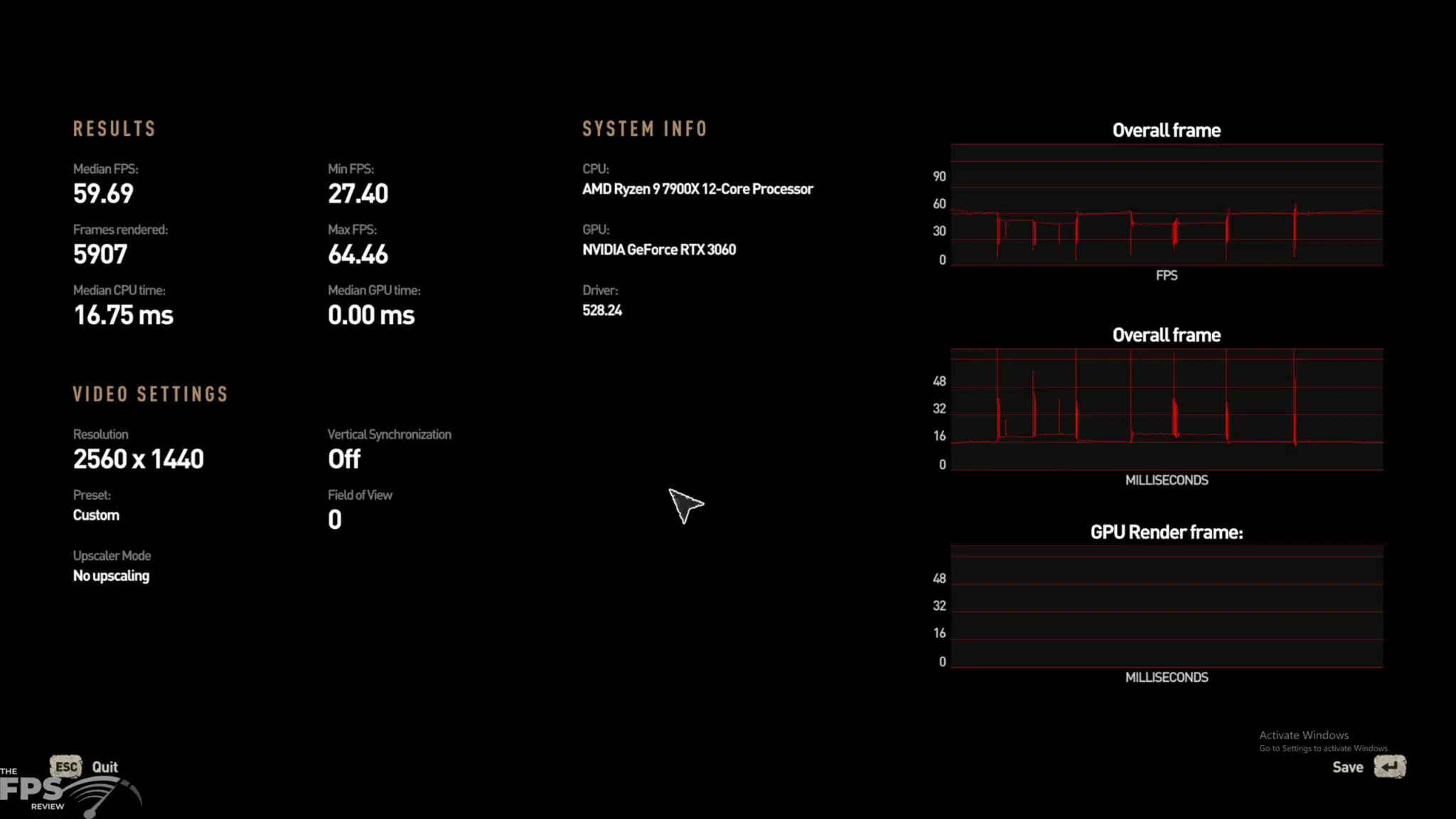Click the Preset value Custom
This screenshot has width=1456, height=819.
tap(96, 515)
